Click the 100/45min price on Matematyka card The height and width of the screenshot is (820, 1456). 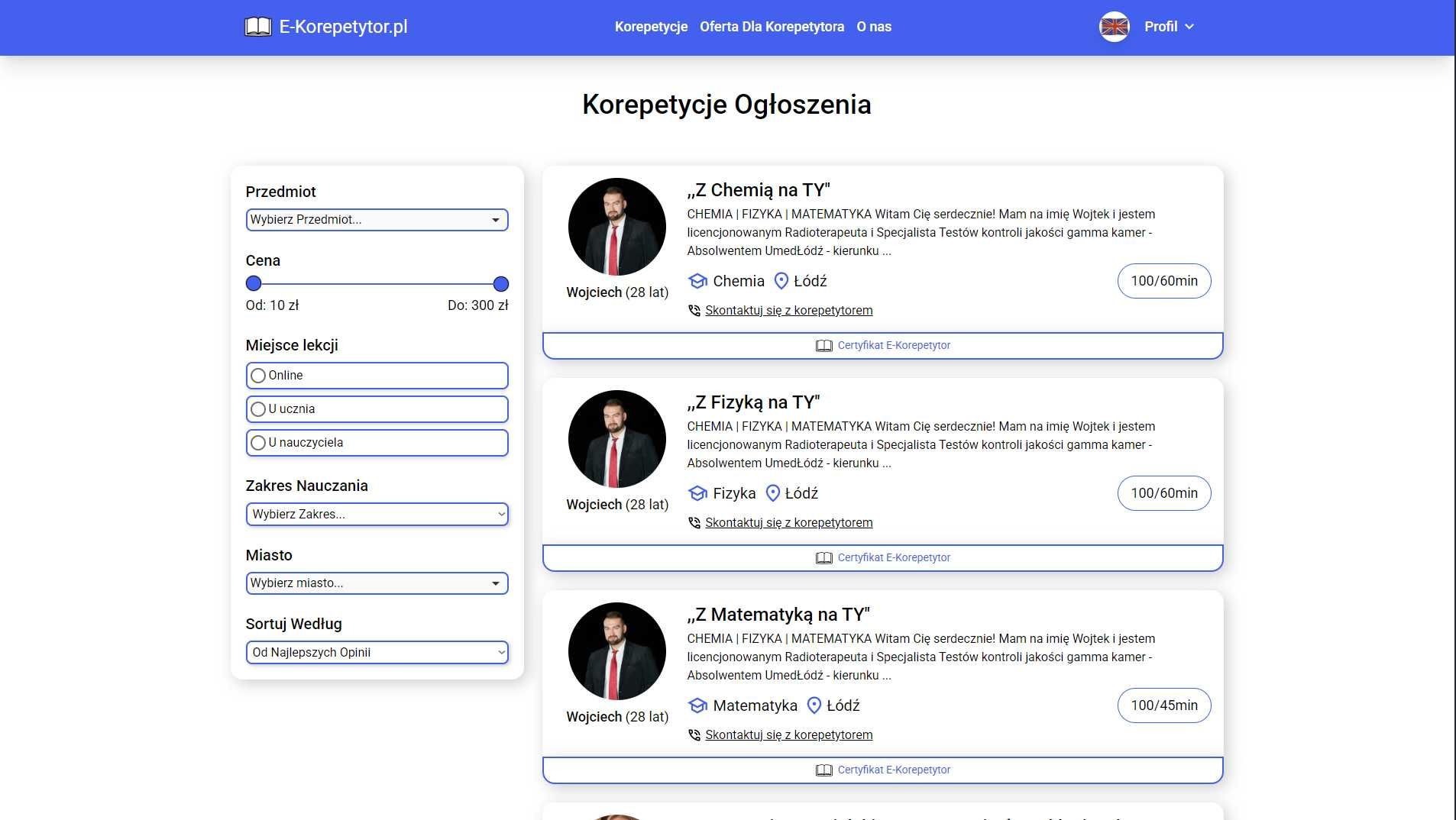1163,705
